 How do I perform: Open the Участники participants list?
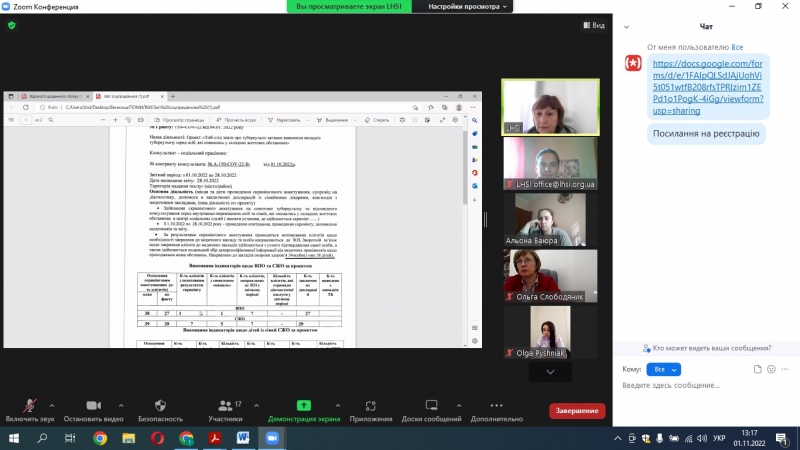[225, 411]
